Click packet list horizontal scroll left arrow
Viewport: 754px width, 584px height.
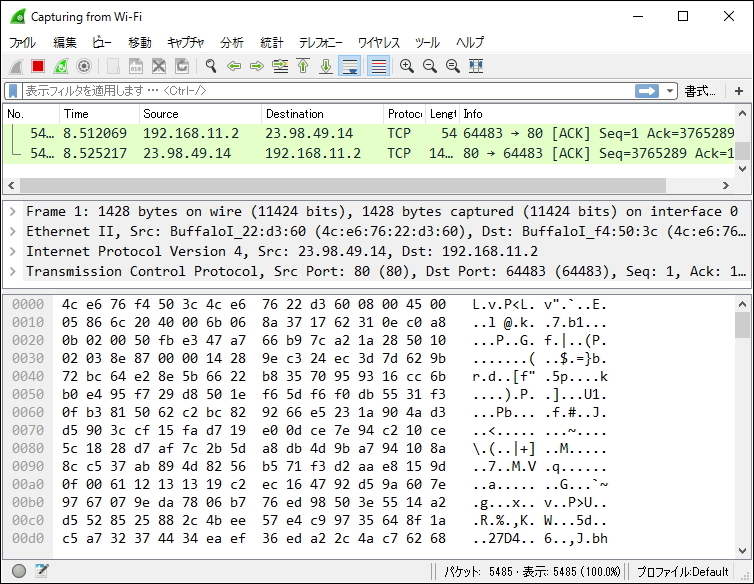click(11, 185)
